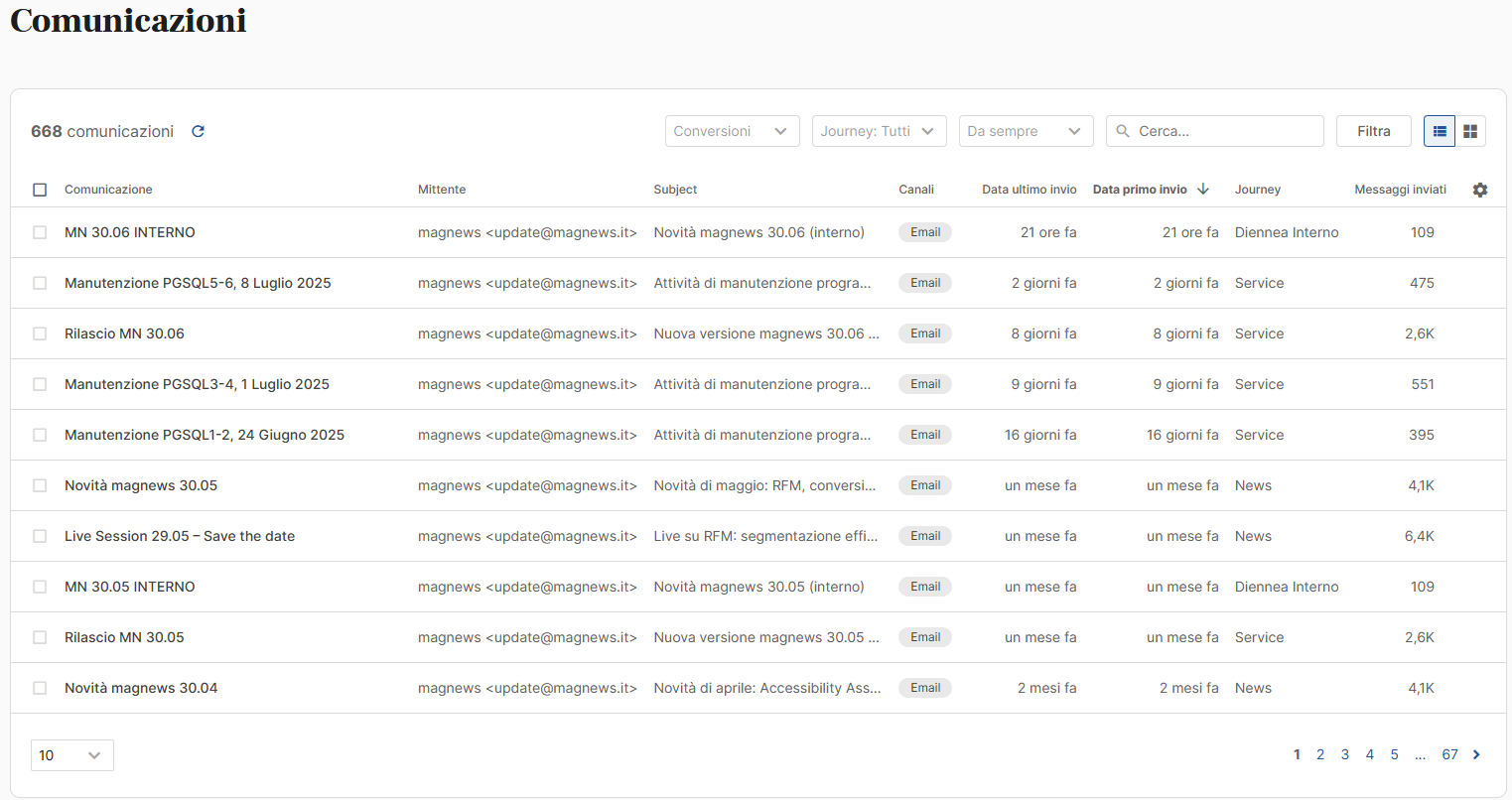Check Rilascio MN 30.05 row checkbox
Image resolution: width=1512 pixels, height=800 pixels.
coord(40,637)
